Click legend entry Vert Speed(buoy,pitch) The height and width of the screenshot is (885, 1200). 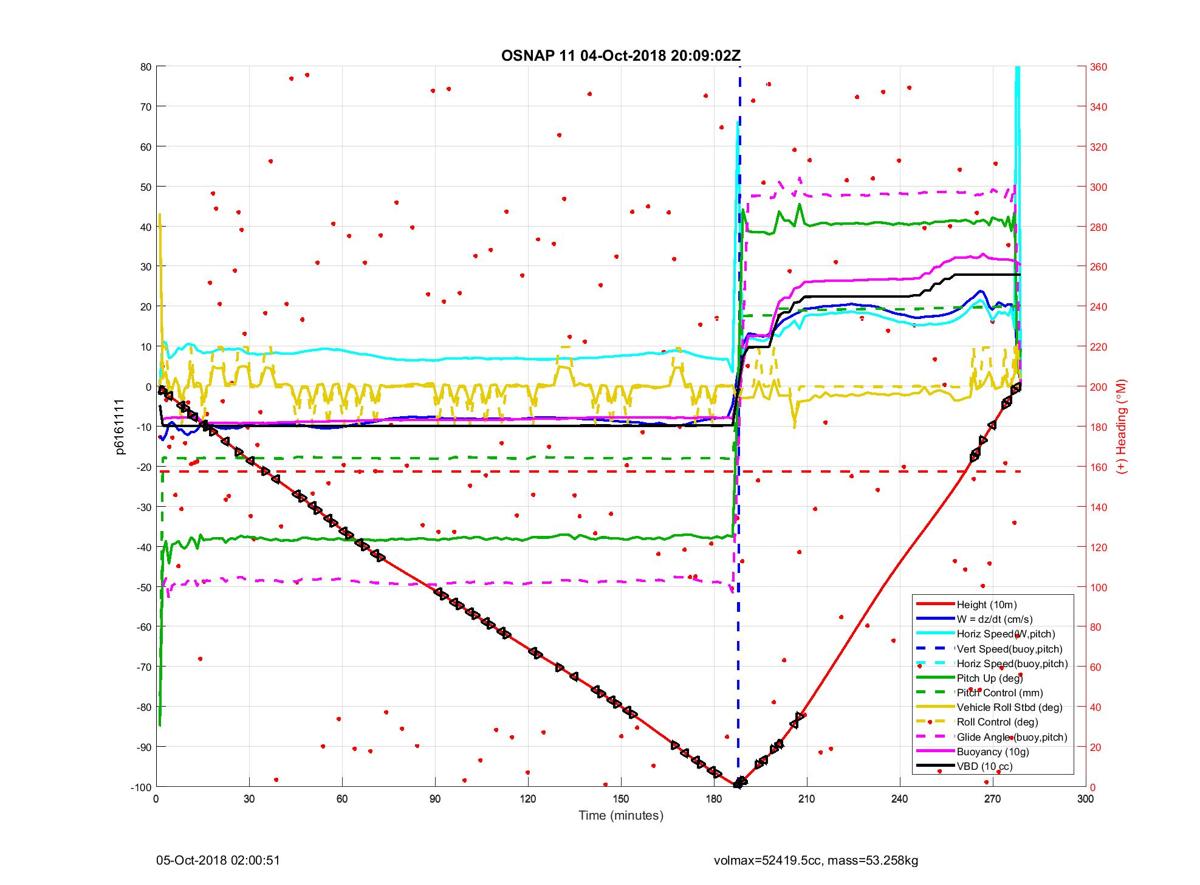1010,648
